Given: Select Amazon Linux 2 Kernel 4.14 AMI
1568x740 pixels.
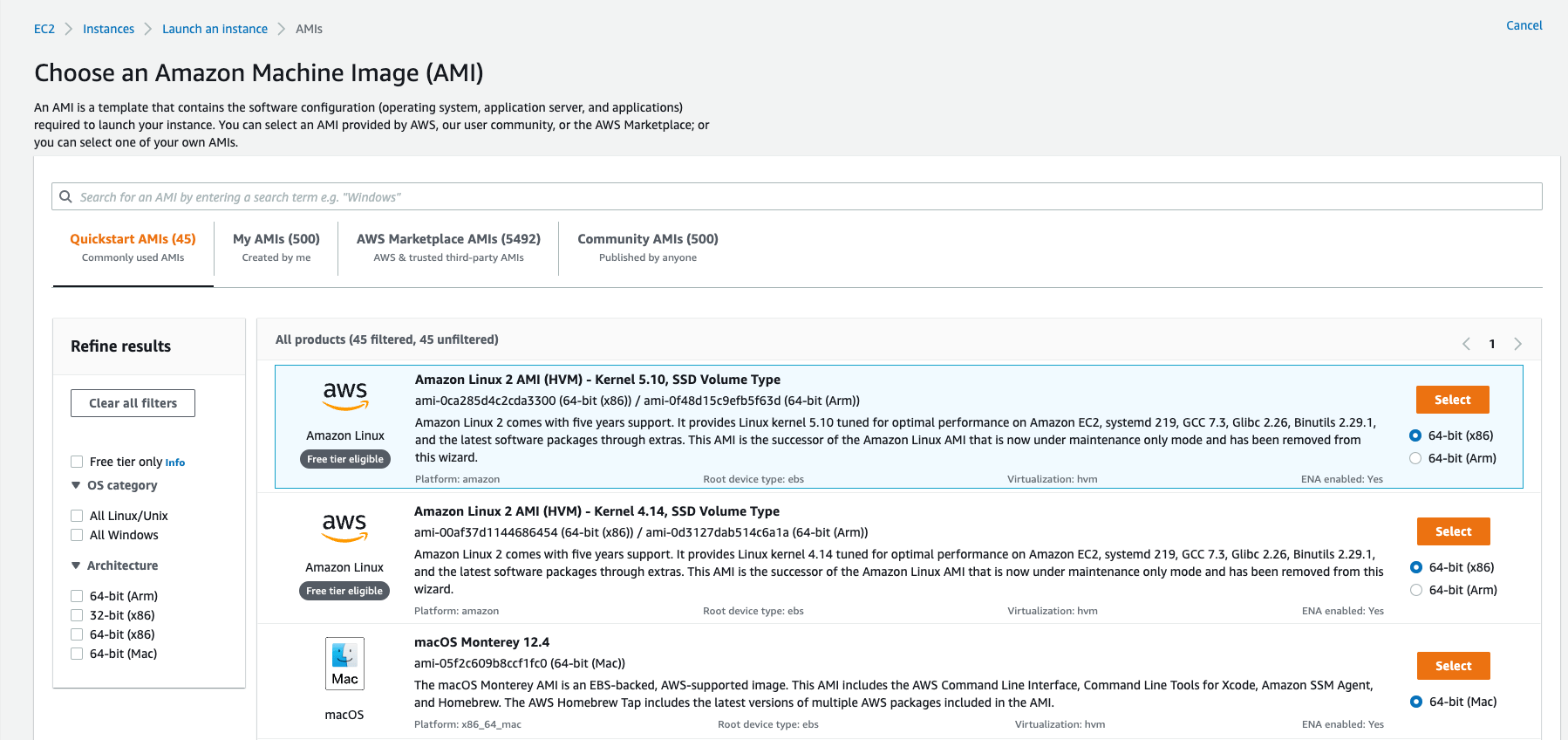Looking at the screenshot, I should tap(1454, 531).
